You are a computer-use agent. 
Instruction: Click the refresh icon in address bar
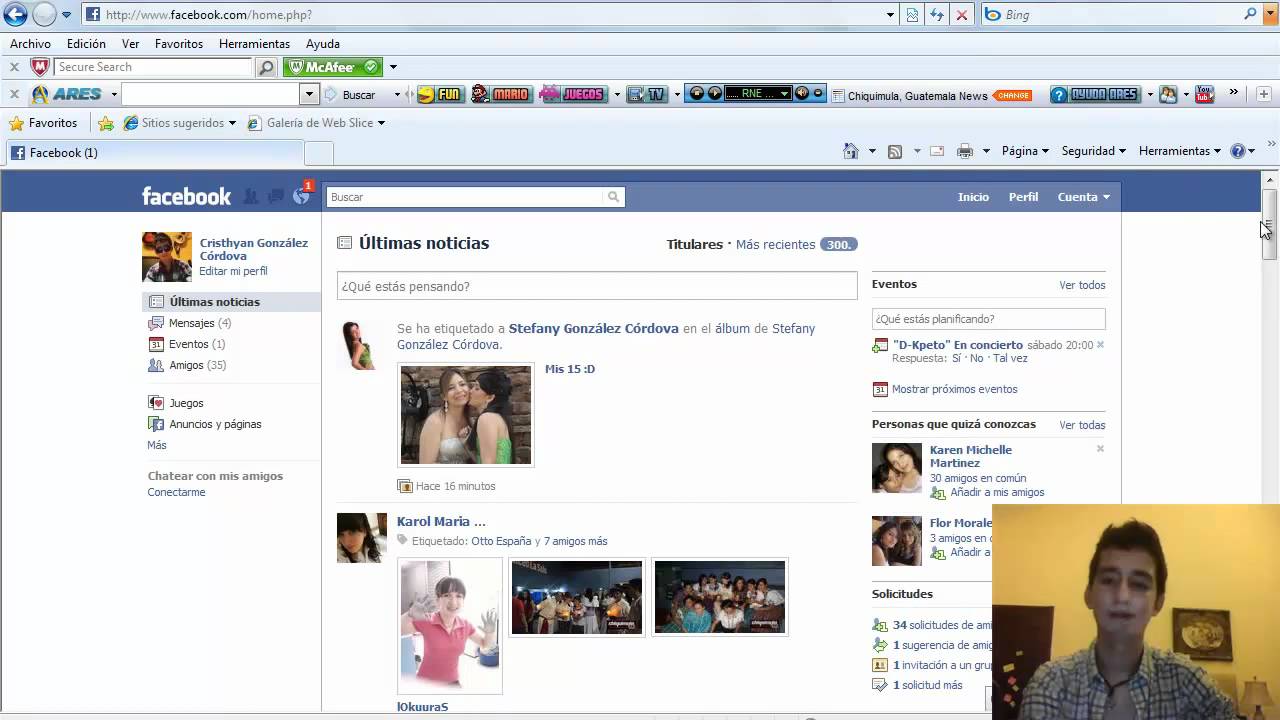(x=937, y=15)
